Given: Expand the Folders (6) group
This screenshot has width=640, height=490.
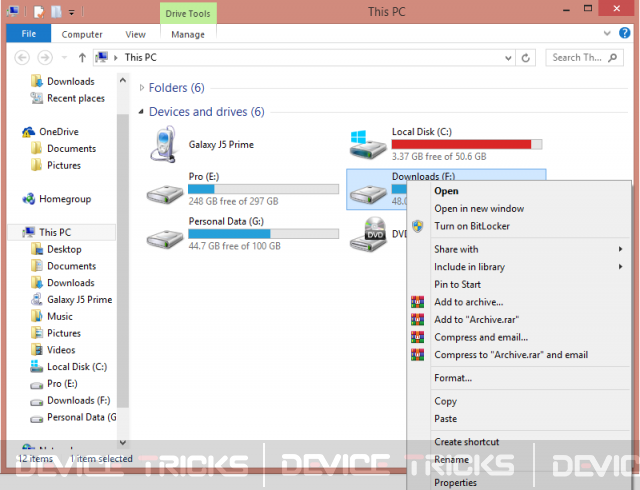Looking at the screenshot, I should (x=142, y=88).
